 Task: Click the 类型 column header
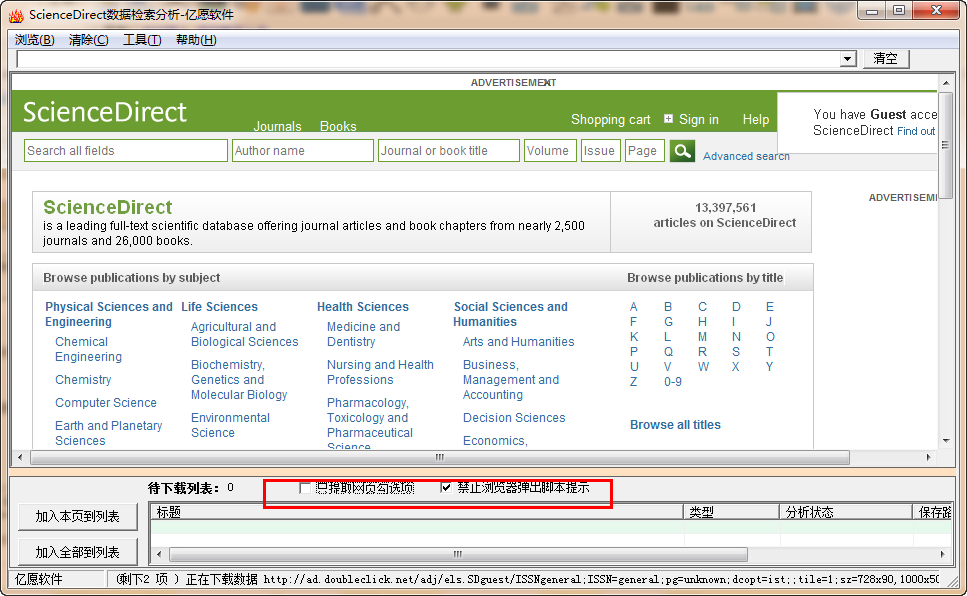(731, 512)
